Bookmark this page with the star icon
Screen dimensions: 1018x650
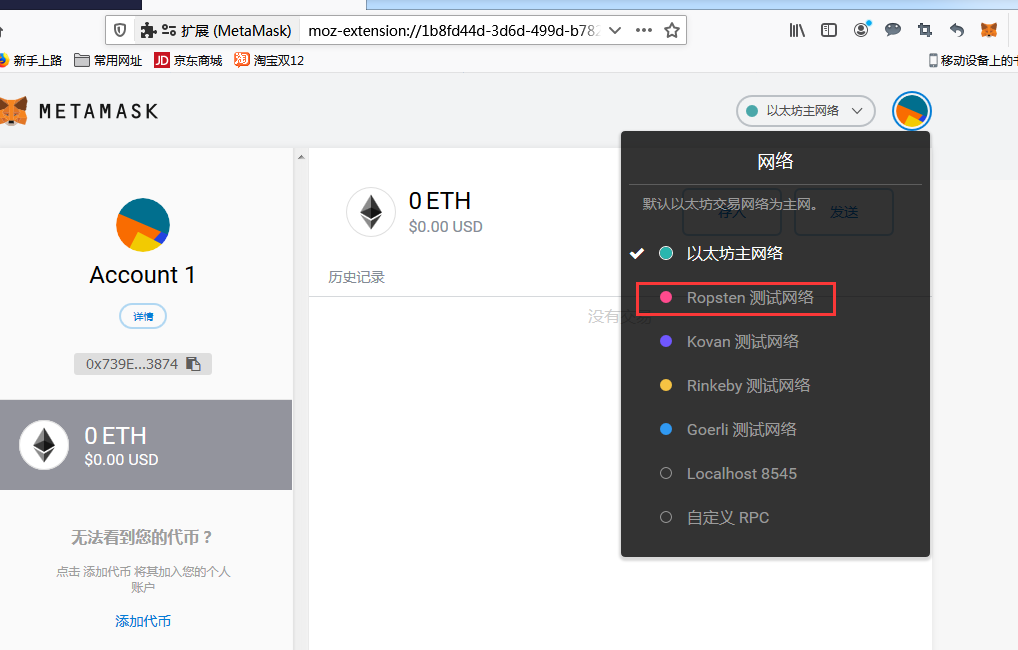[672, 31]
